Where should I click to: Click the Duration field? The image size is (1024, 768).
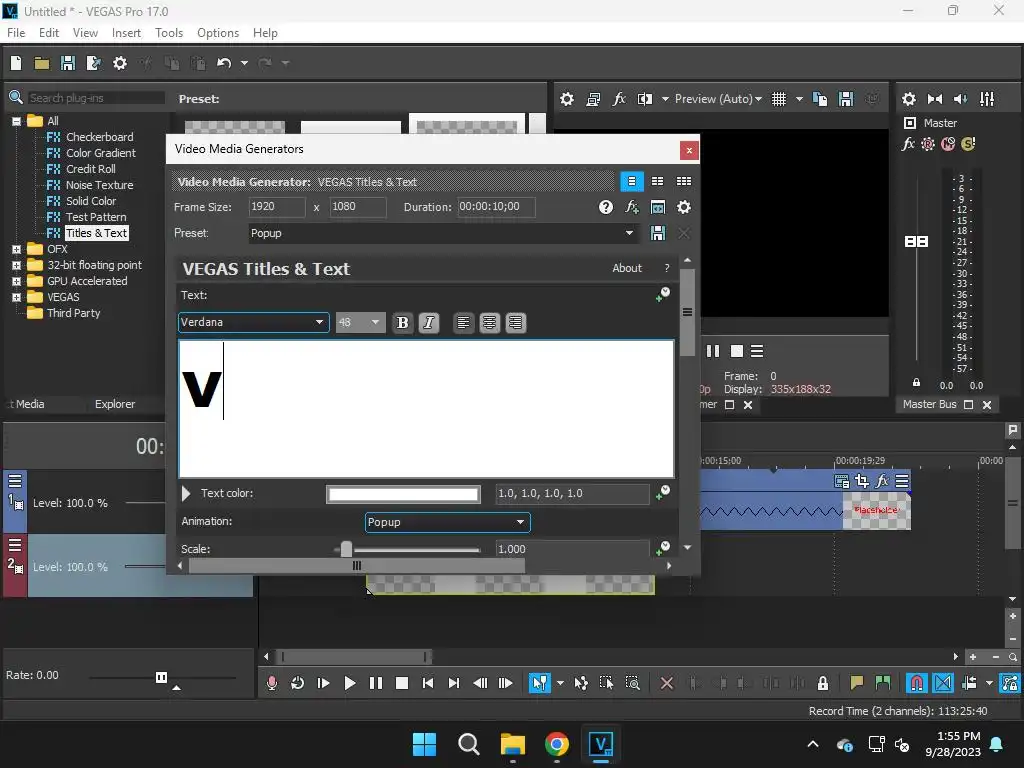tap(496, 207)
